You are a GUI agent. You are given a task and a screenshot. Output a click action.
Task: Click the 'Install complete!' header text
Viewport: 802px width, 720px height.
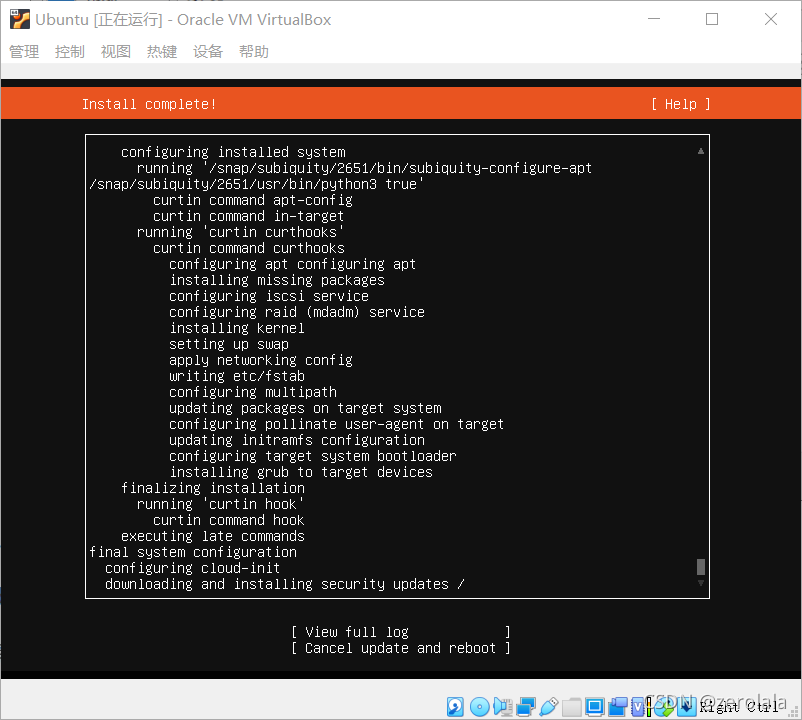(149, 104)
